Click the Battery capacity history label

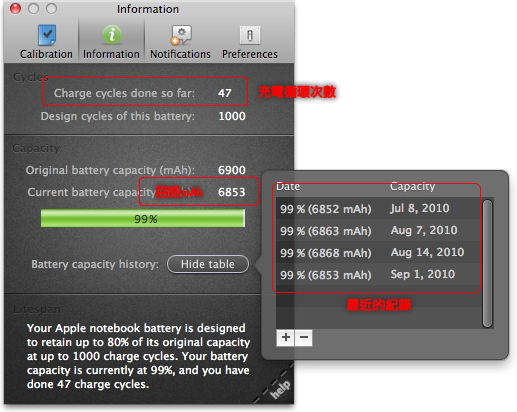95,264
